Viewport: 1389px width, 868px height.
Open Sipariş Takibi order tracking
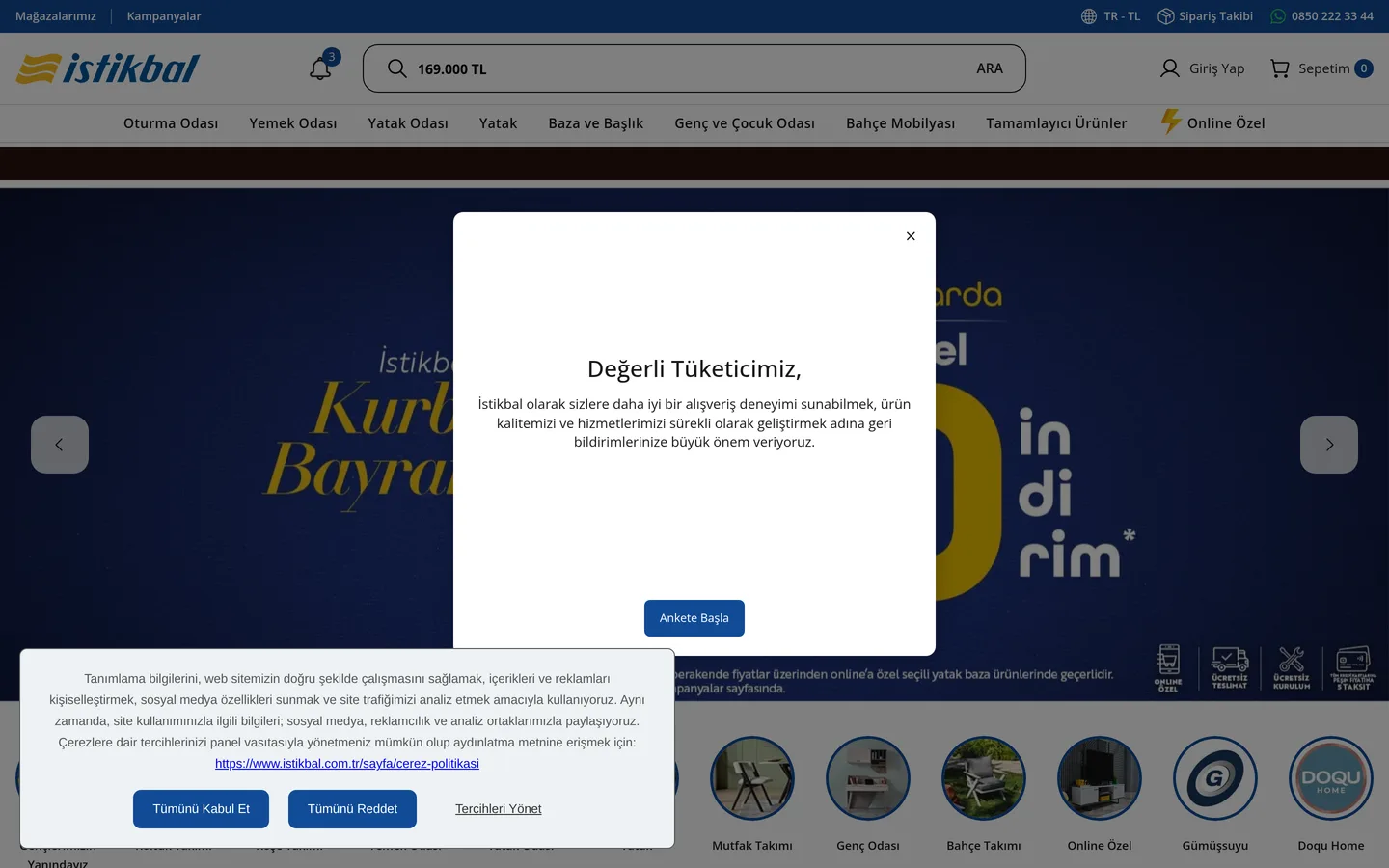(x=1206, y=16)
